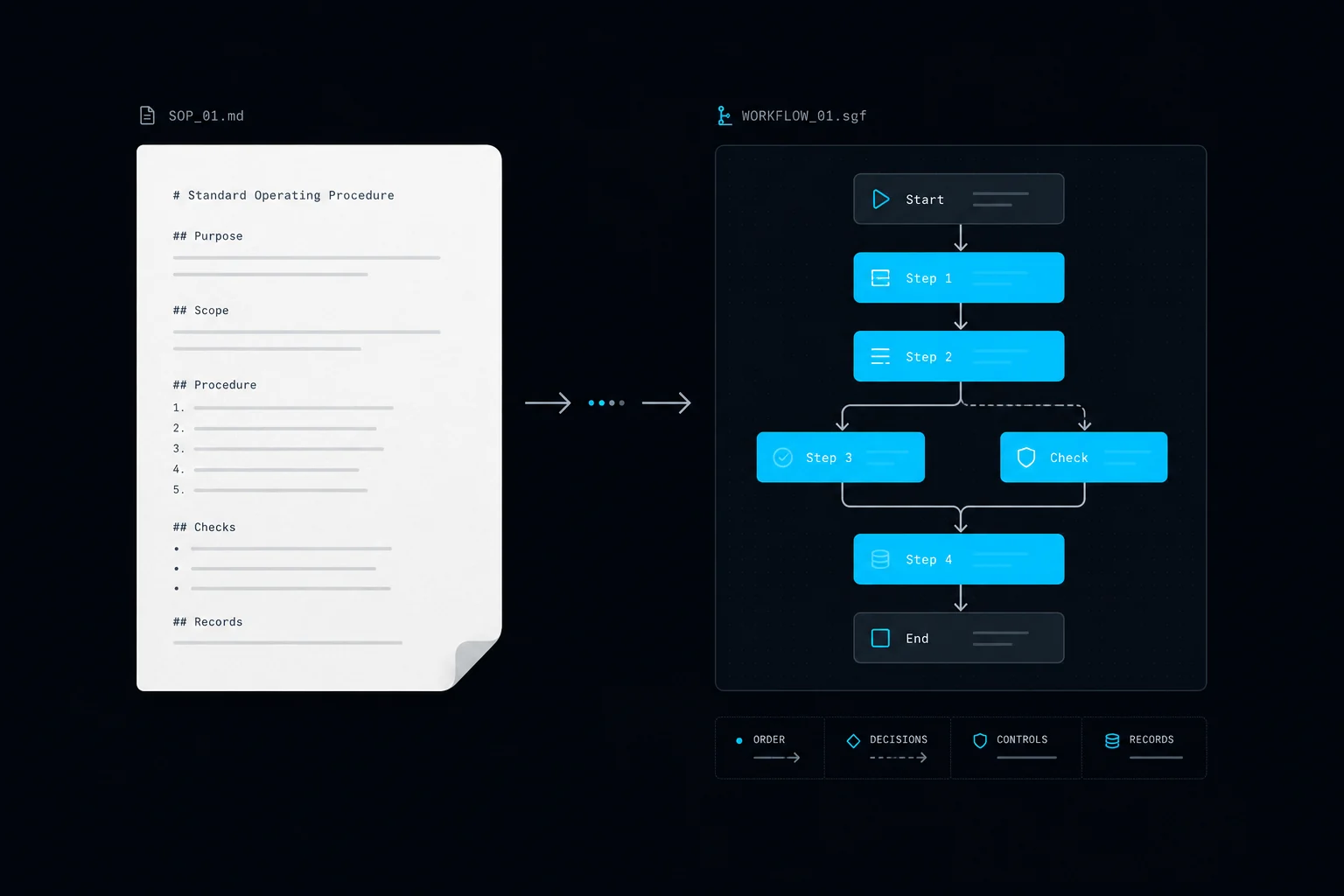Click procedure list item number 3.
This screenshot has width=1344, height=896.
[278, 449]
